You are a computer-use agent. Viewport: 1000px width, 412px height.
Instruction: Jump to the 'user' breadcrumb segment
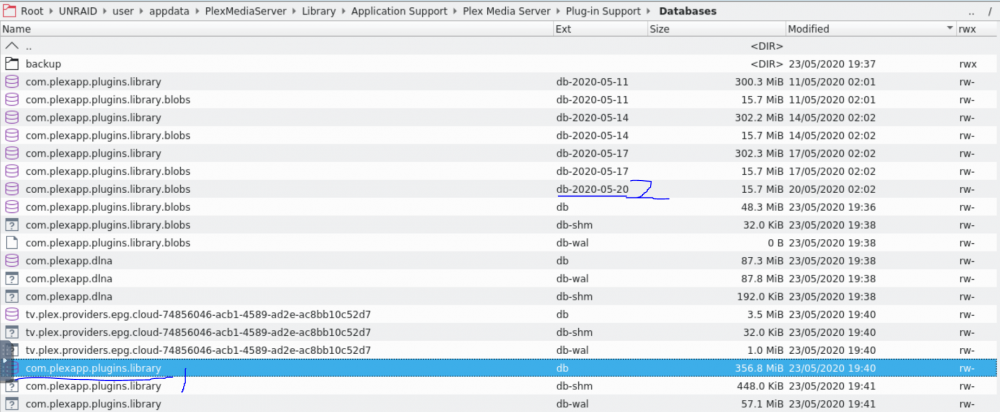click(123, 11)
